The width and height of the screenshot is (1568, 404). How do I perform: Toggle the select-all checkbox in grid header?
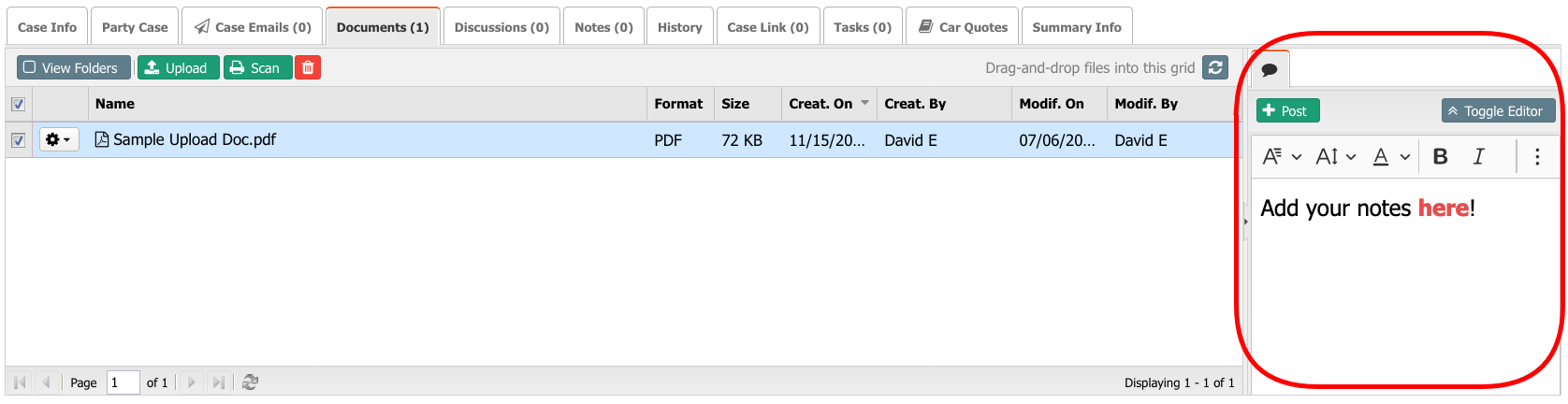[x=18, y=104]
